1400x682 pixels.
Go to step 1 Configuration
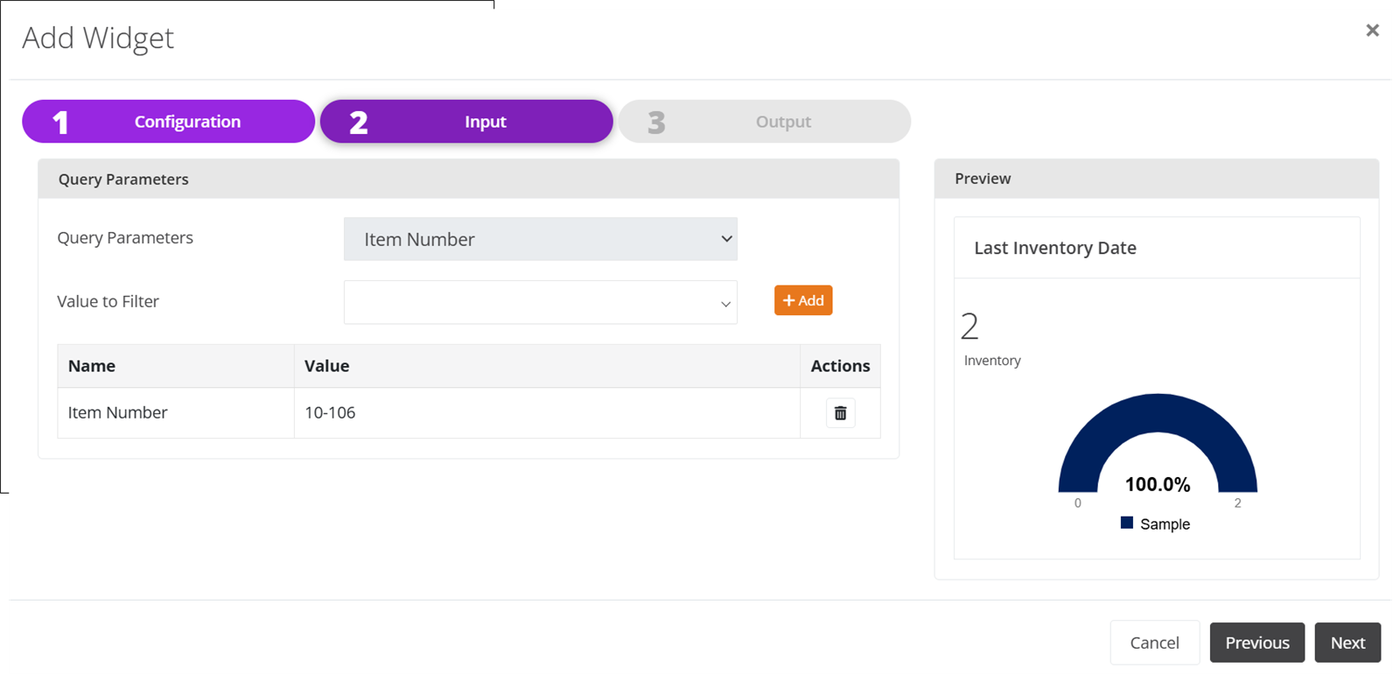click(168, 121)
